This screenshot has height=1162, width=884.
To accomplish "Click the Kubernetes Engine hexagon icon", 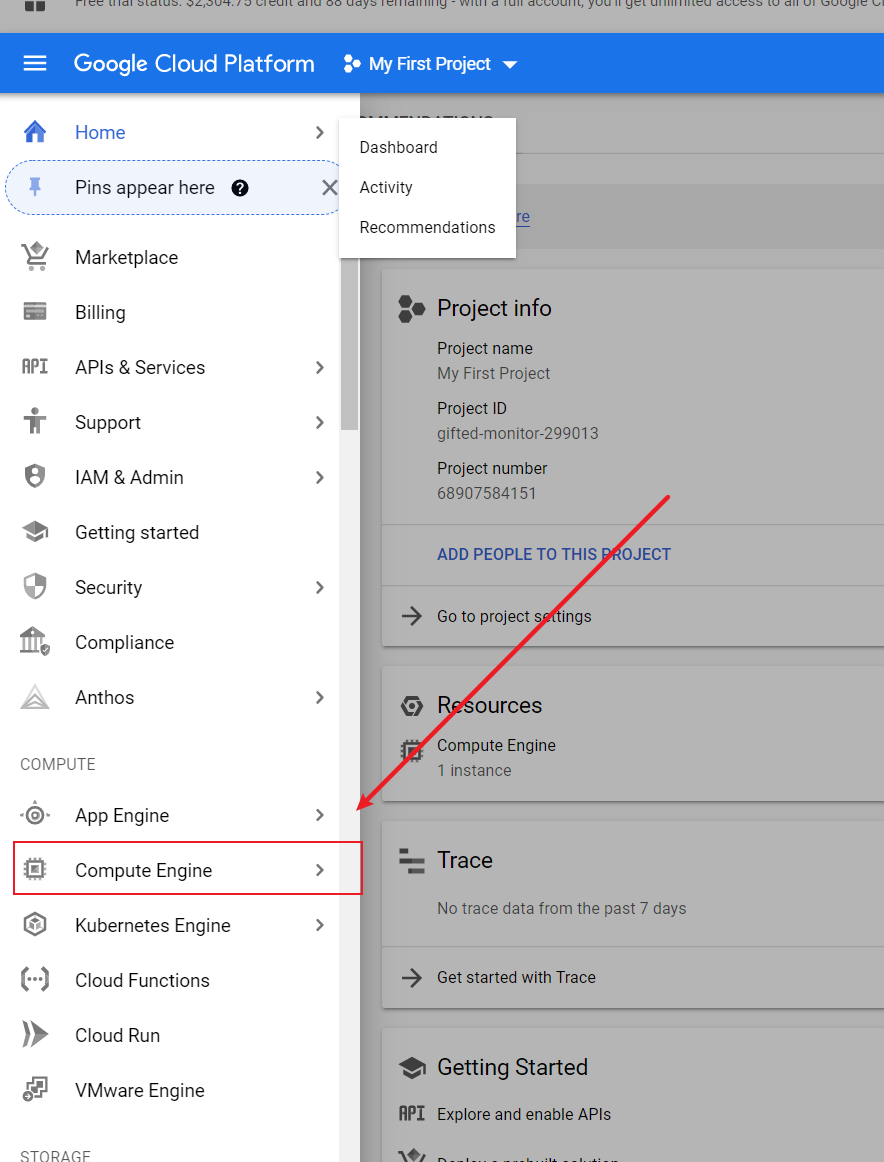I will pos(35,924).
